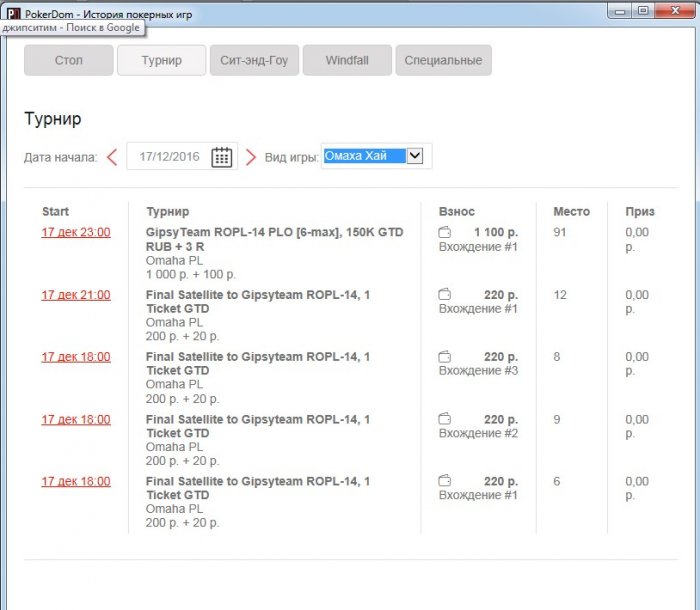
Task: Open the calendar date picker icon
Action: [x=221, y=157]
